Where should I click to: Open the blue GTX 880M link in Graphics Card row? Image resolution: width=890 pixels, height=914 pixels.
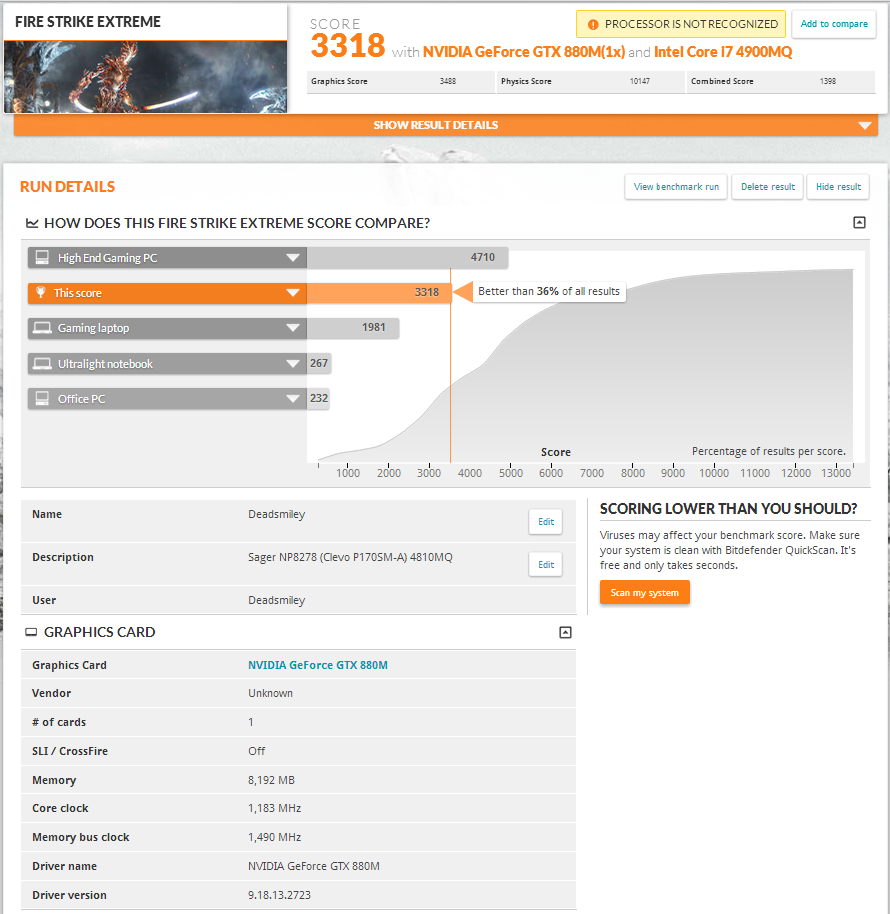(x=318, y=665)
